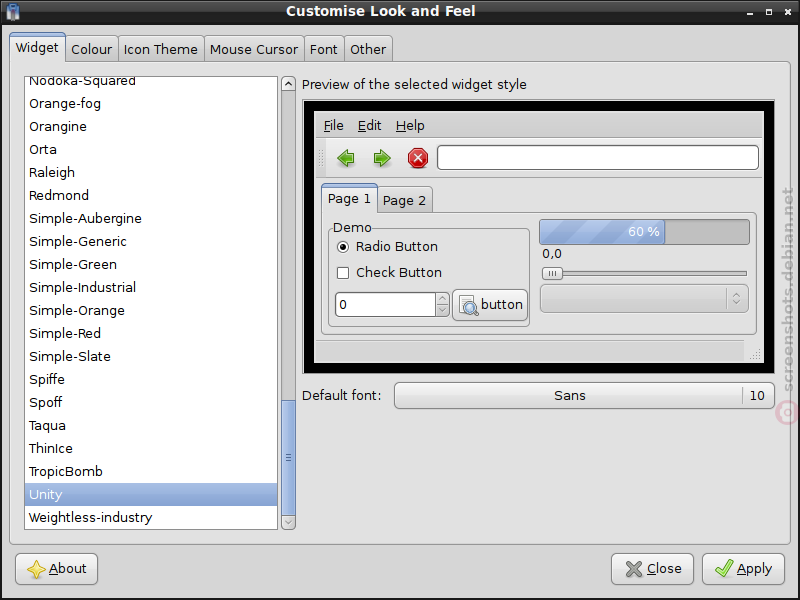Open the Font tab
Image resolution: width=800 pixels, height=600 pixels.
click(323, 49)
